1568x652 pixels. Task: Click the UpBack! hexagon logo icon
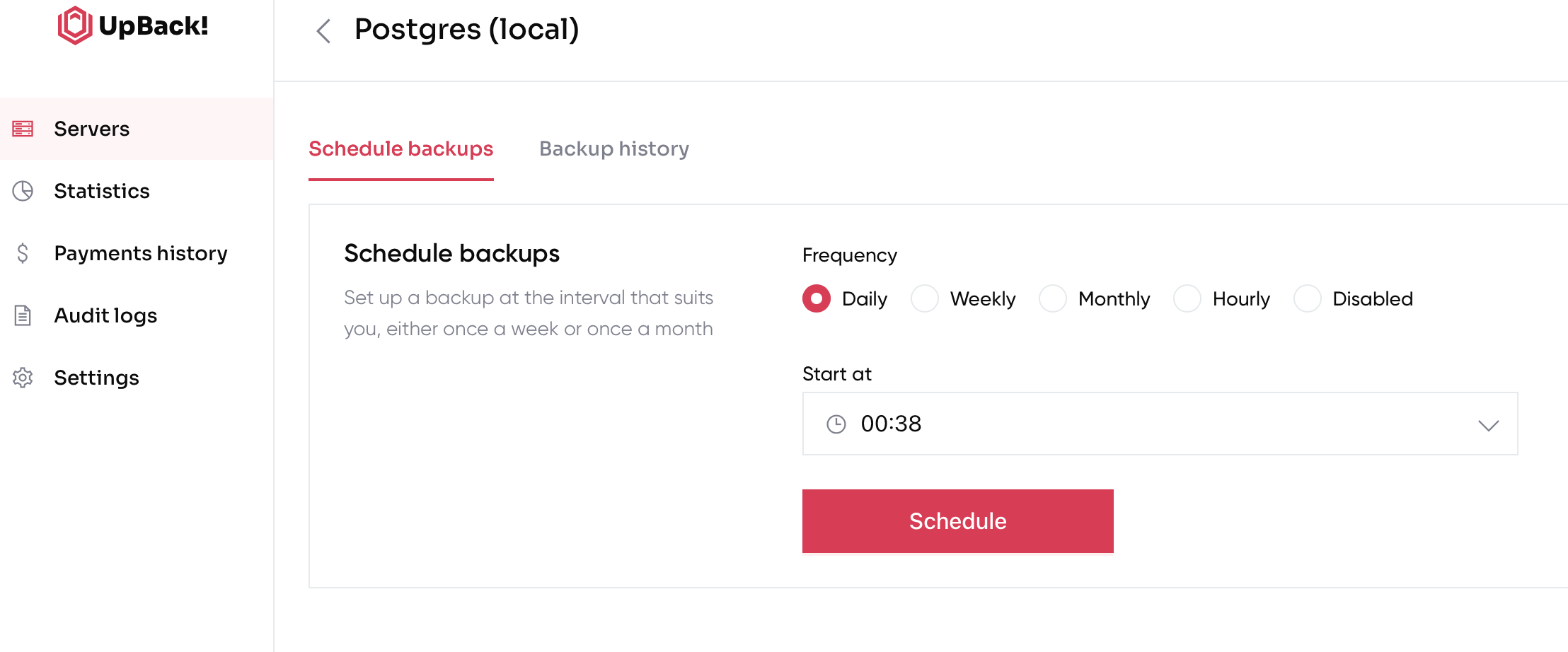75,25
